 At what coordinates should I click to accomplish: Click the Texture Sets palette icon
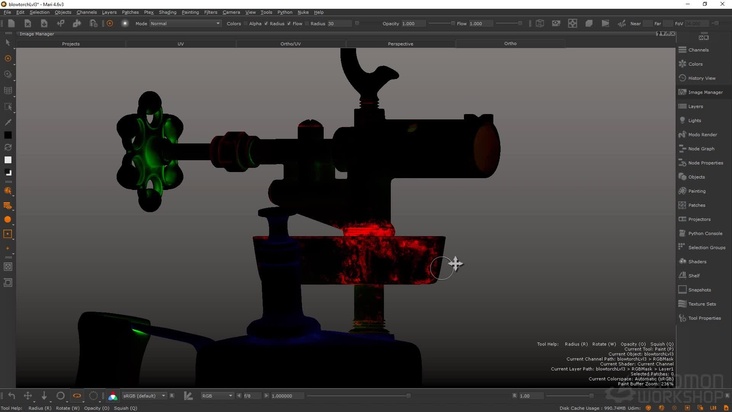pos(683,304)
